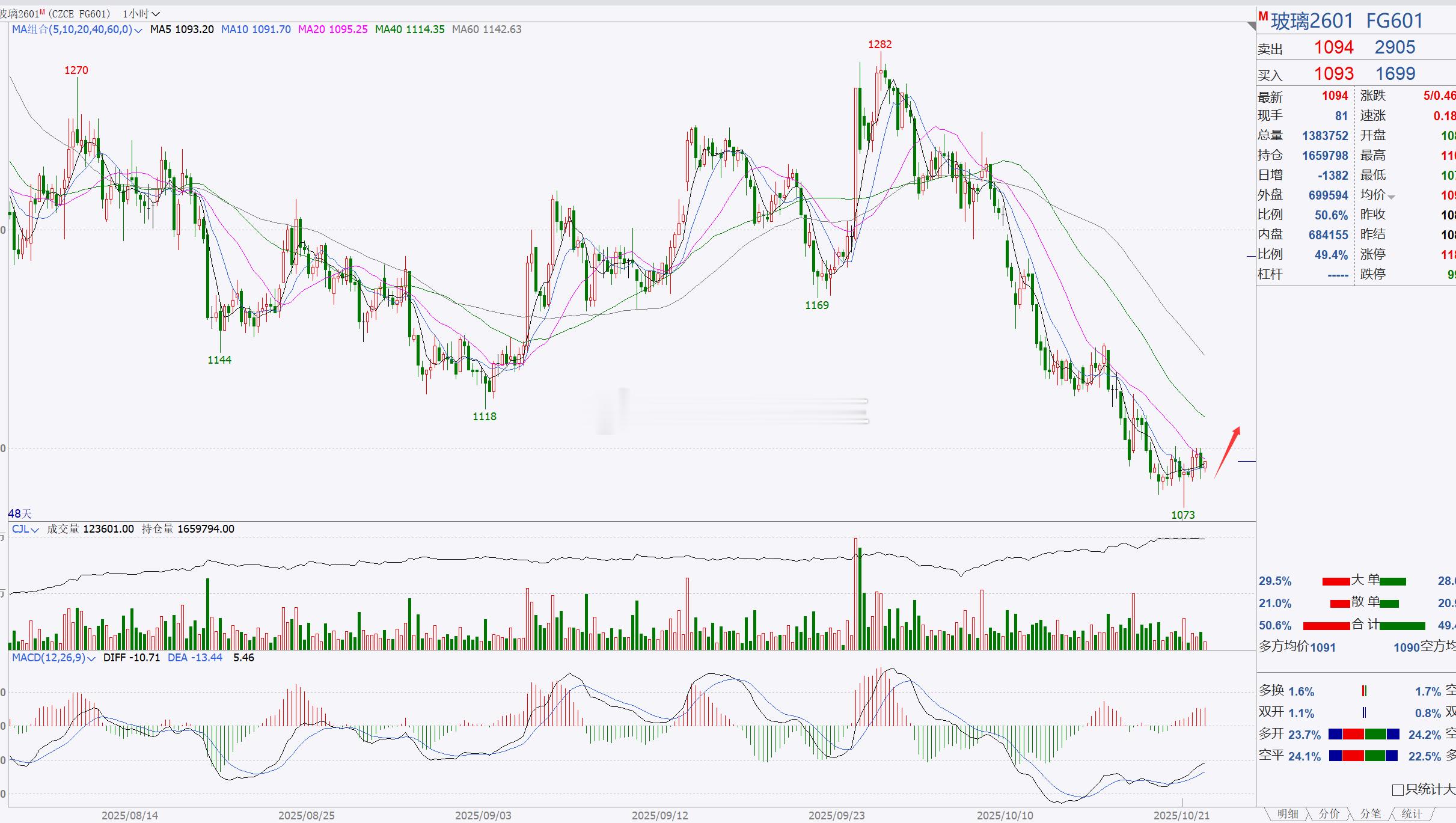Switch to the 明细 tab
Viewport: 1456px width, 823px height.
(1288, 814)
